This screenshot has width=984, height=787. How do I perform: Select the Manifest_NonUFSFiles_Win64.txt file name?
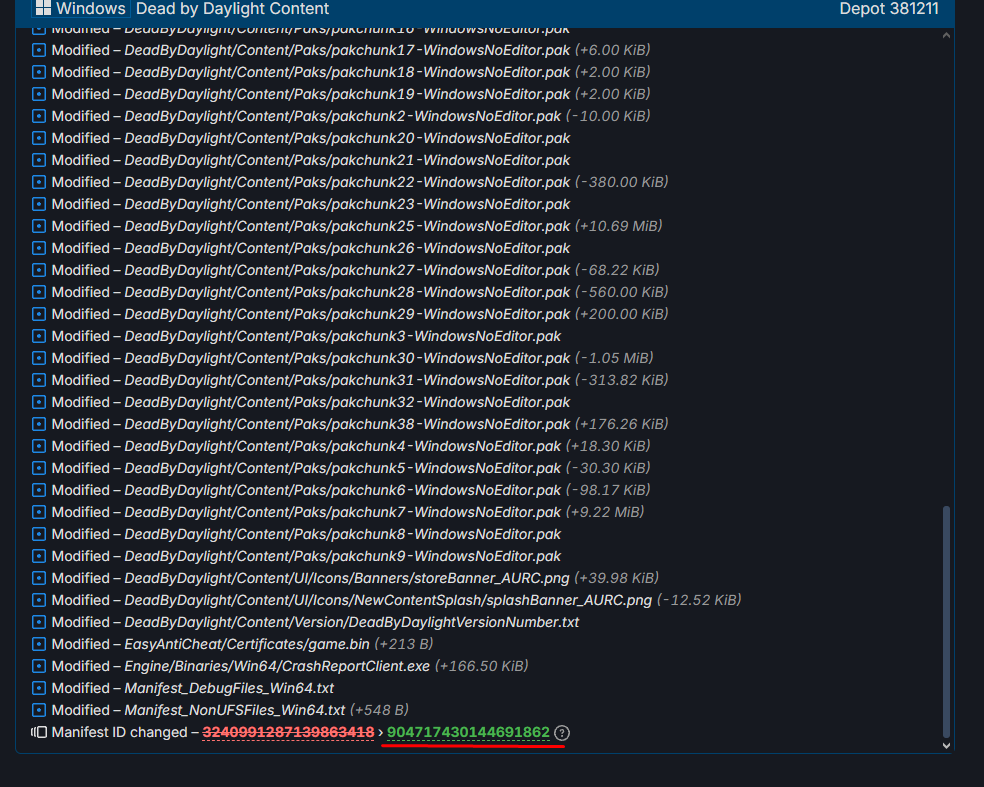[235, 710]
